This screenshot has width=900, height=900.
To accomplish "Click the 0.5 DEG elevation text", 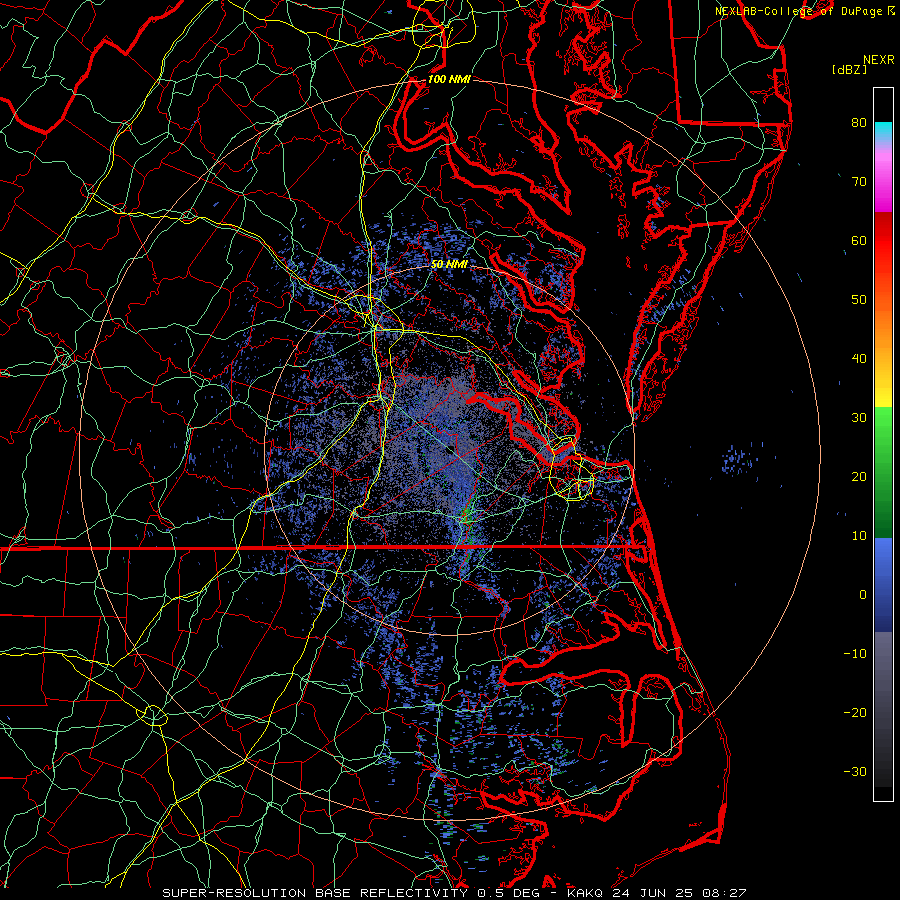I will (x=513, y=893).
